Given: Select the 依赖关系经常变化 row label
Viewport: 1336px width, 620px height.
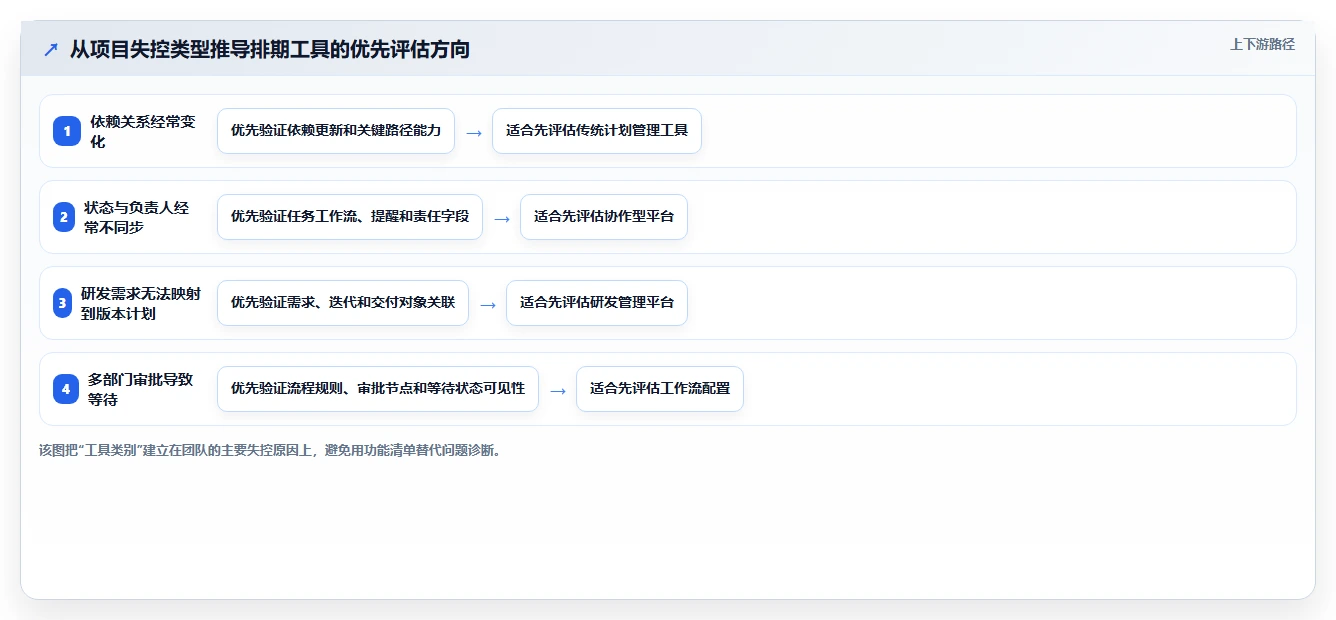Looking at the screenshot, I should pyautogui.click(x=144, y=131).
